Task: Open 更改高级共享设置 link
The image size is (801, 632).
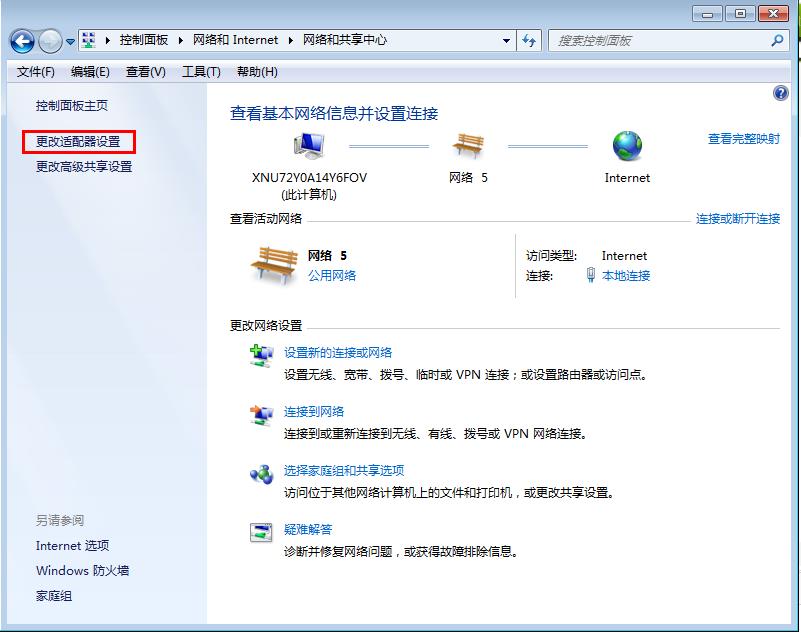Action: [84, 167]
